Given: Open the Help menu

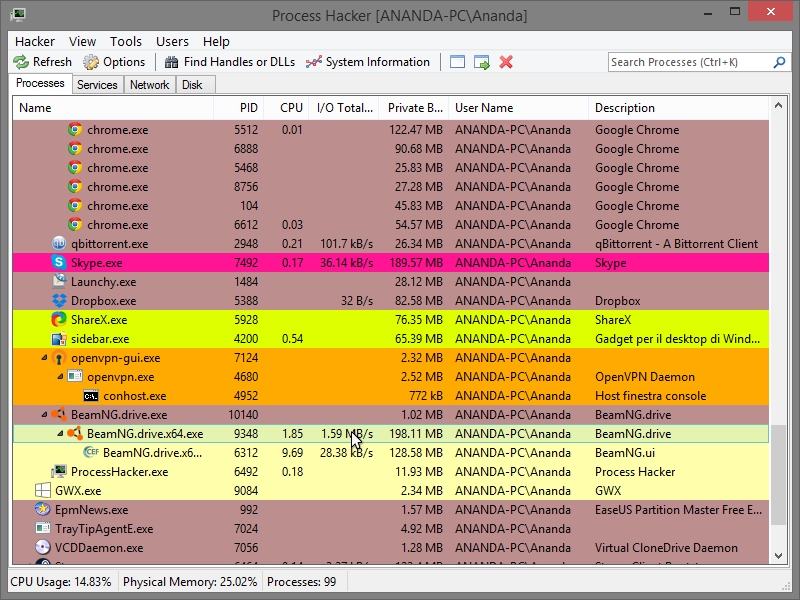Looking at the screenshot, I should 216,41.
